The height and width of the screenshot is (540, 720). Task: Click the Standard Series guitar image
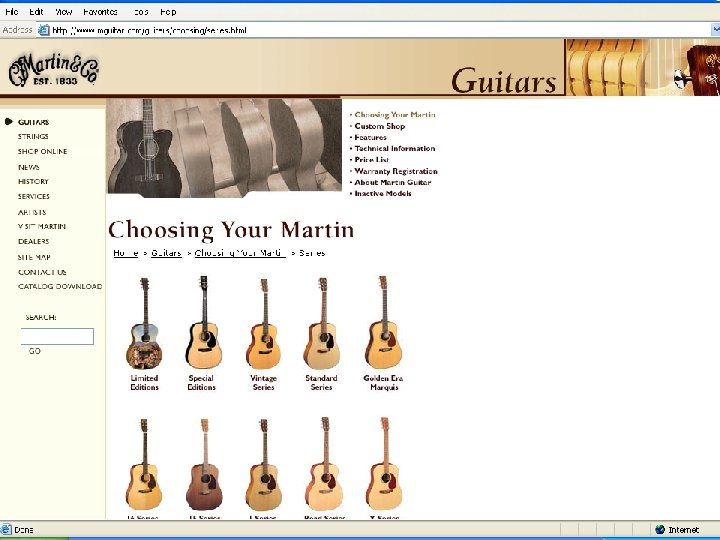point(322,323)
